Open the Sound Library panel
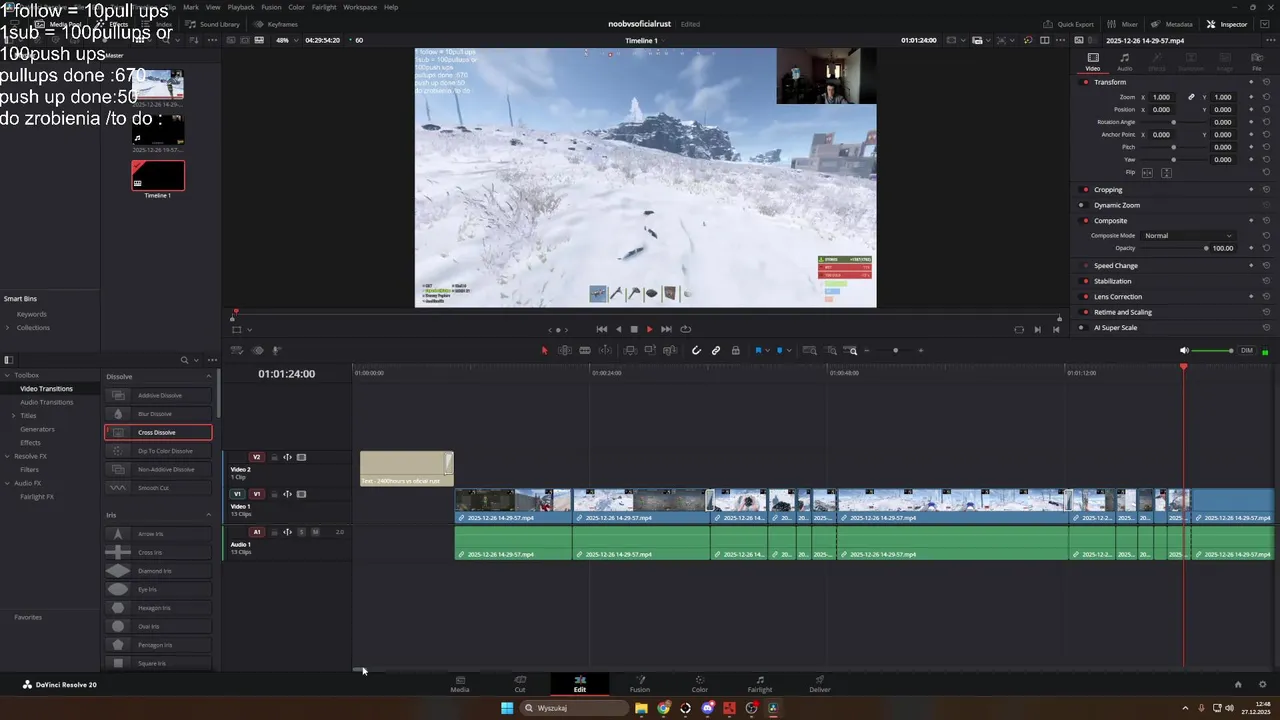The image size is (1280, 720). (213, 23)
